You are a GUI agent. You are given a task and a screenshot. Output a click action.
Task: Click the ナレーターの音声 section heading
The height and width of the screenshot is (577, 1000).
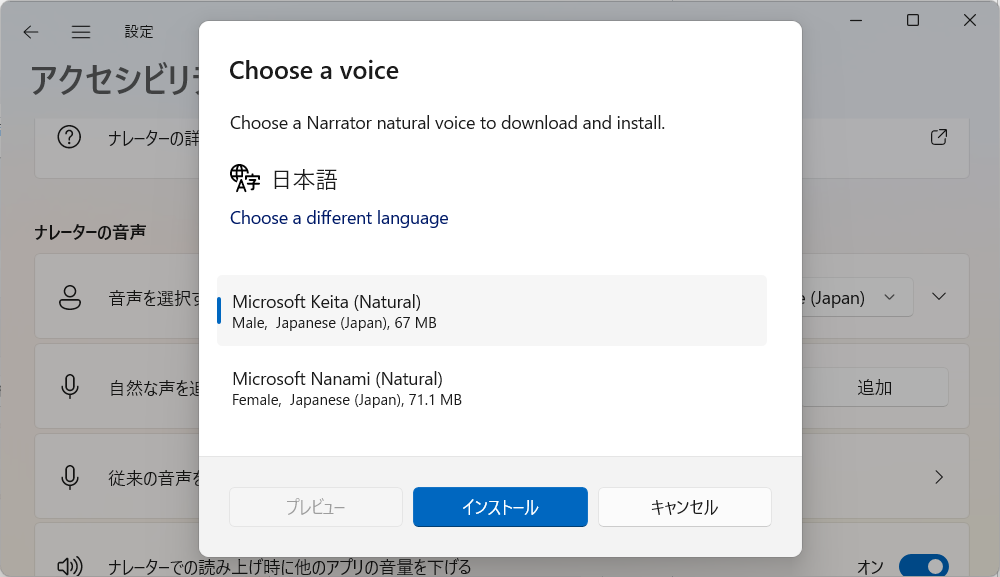tap(90, 232)
